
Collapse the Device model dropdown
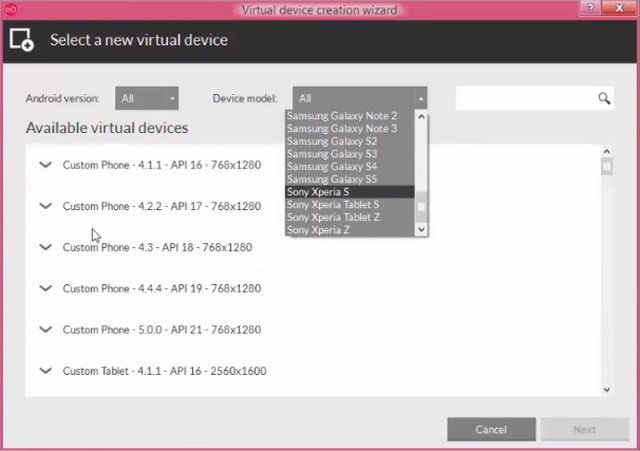360,98
